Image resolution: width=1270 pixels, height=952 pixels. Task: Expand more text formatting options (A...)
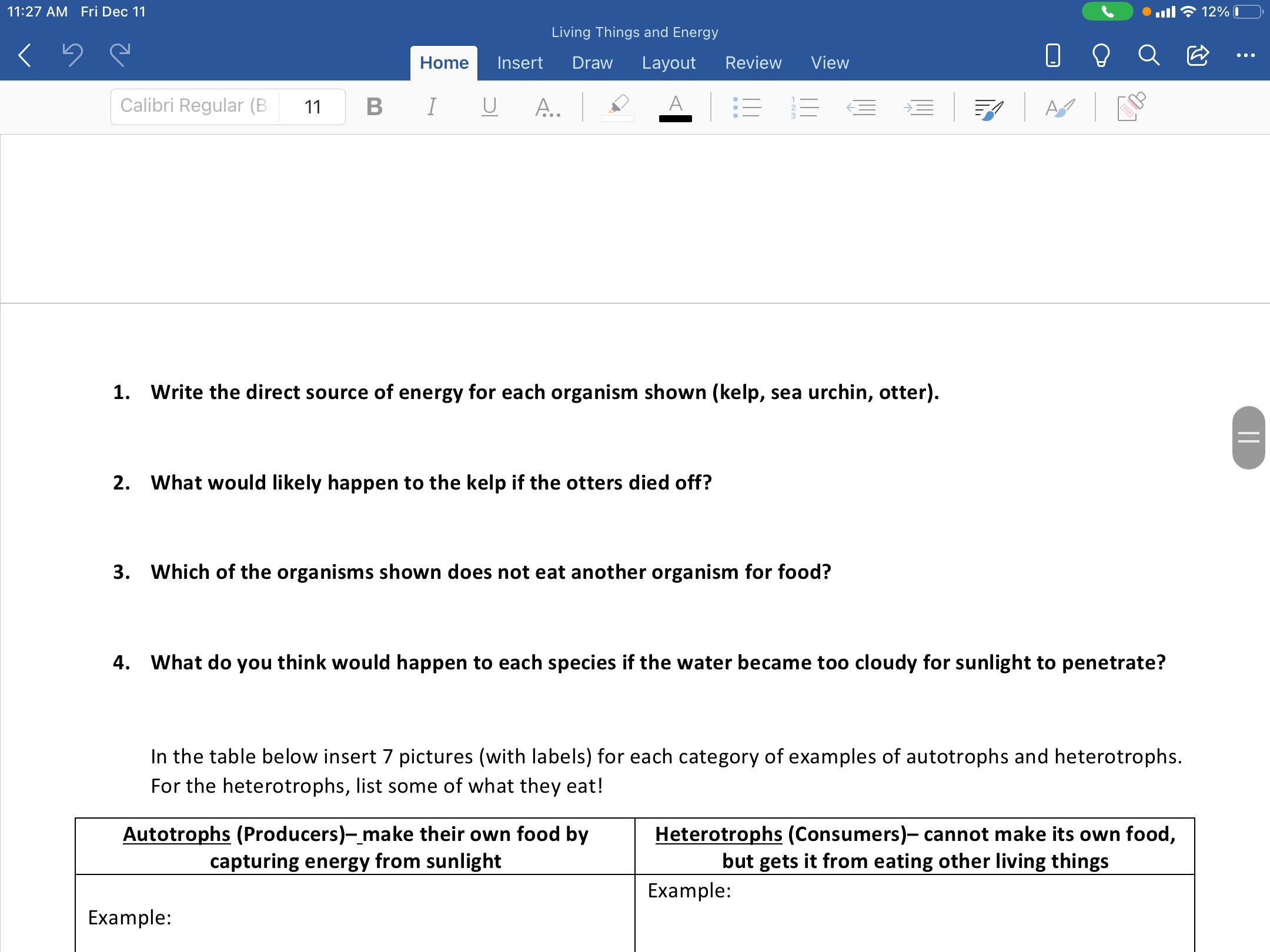pos(547,107)
